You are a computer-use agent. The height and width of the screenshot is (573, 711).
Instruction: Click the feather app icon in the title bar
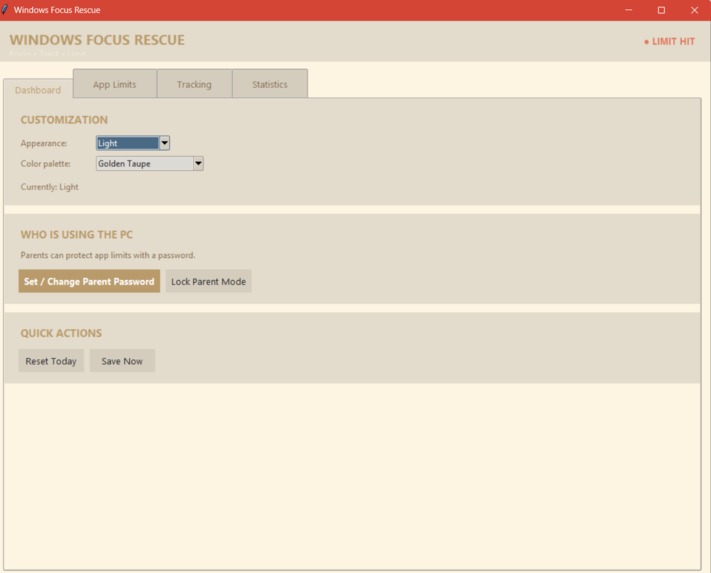[5, 10]
